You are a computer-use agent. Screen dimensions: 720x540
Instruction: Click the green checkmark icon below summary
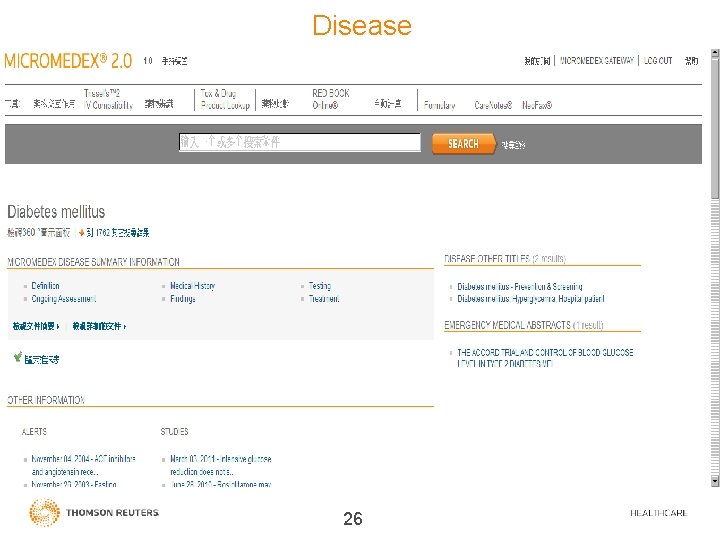(18, 357)
